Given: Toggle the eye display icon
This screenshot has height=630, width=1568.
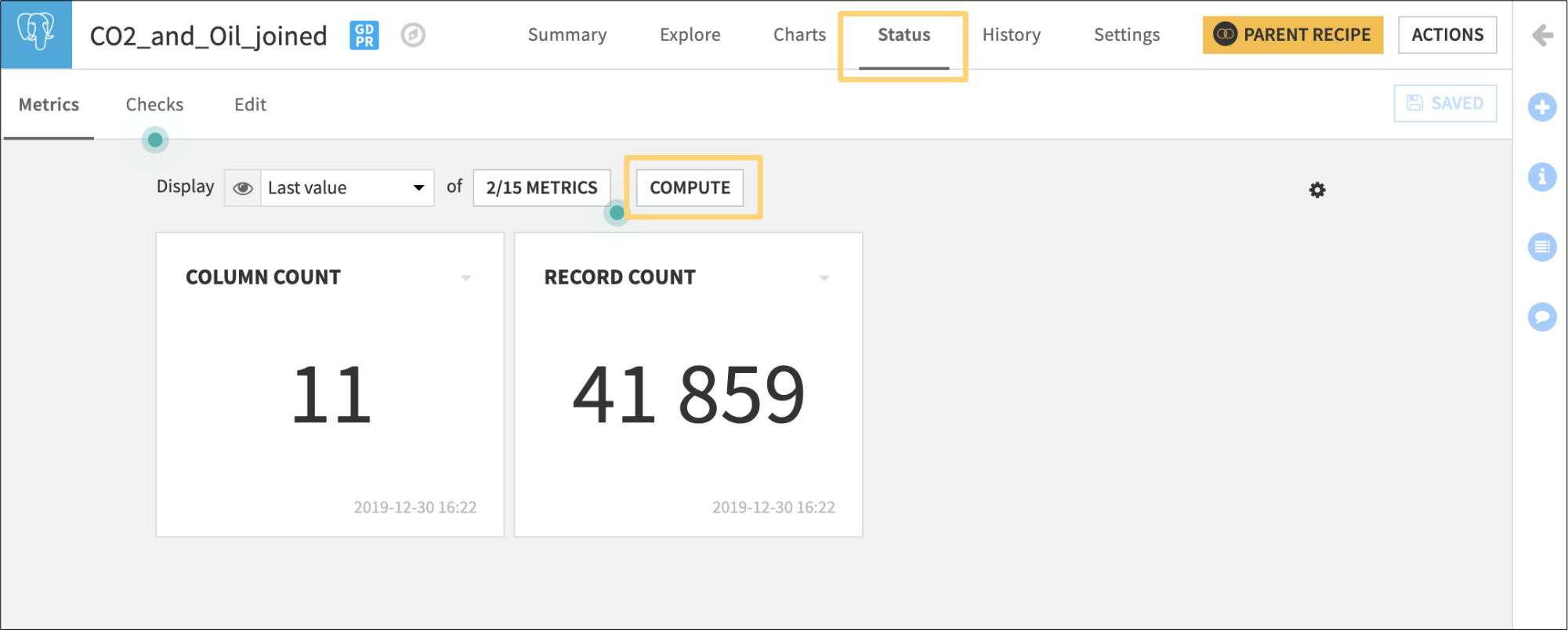Looking at the screenshot, I should 243,188.
